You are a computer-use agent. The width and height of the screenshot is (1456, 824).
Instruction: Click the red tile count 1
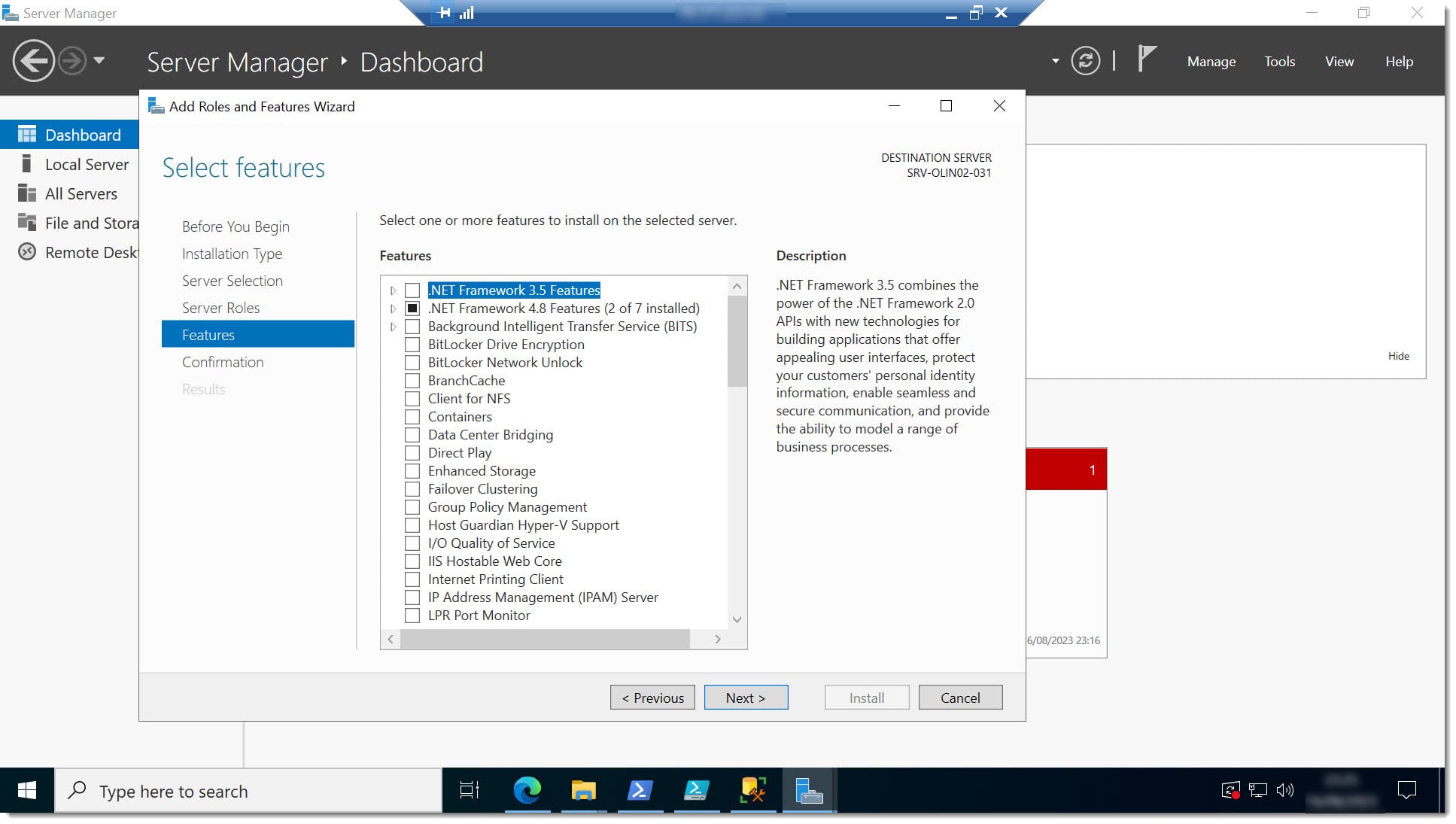tap(1092, 470)
